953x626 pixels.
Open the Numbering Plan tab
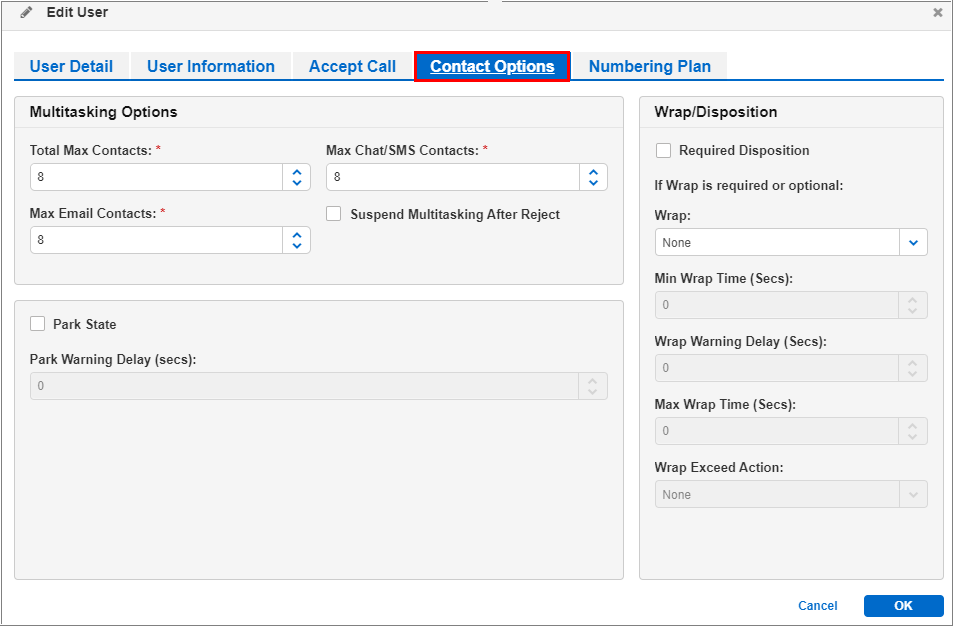[x=649, y=66]
